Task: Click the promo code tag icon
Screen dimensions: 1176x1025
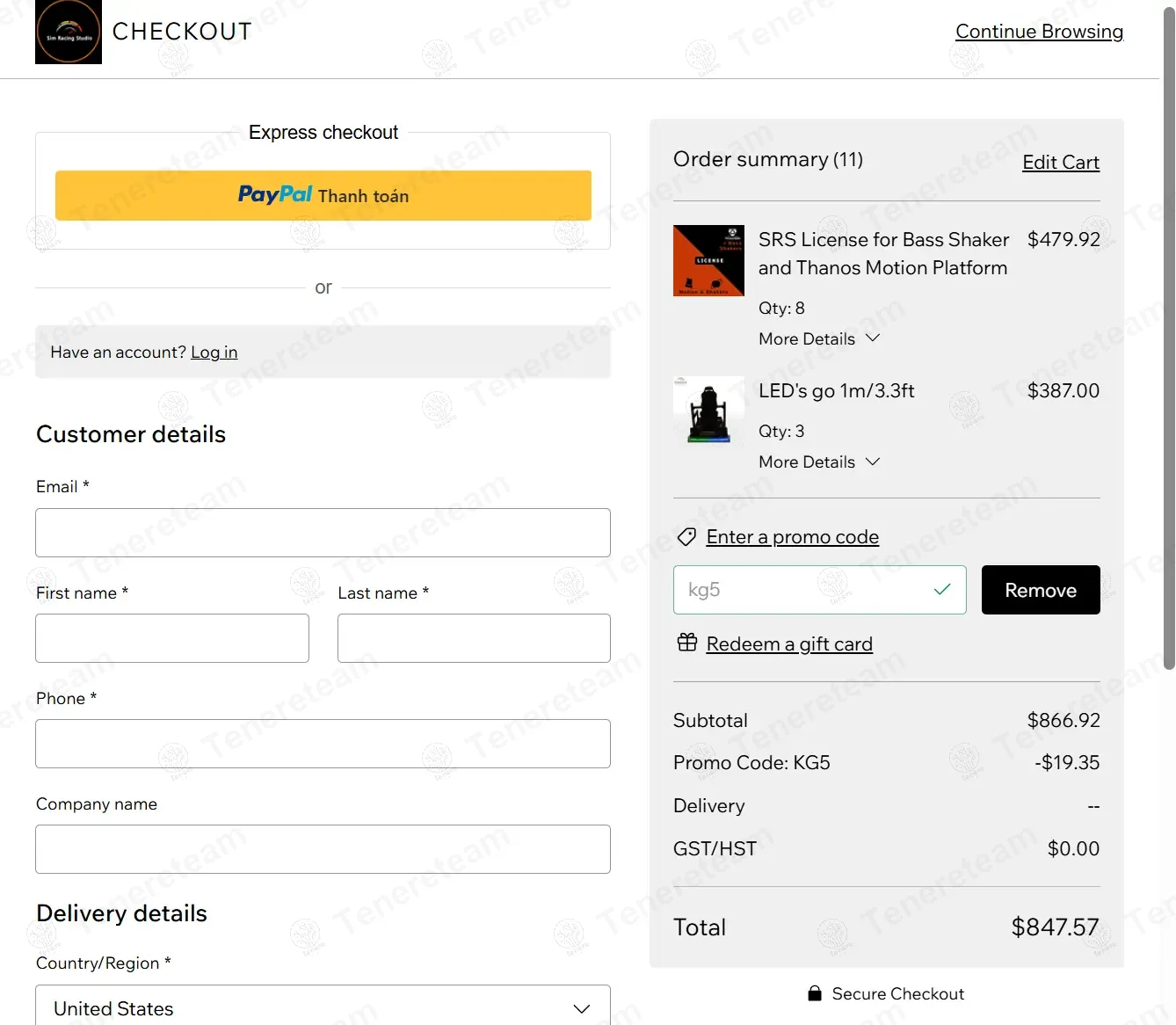Action: 686,537
